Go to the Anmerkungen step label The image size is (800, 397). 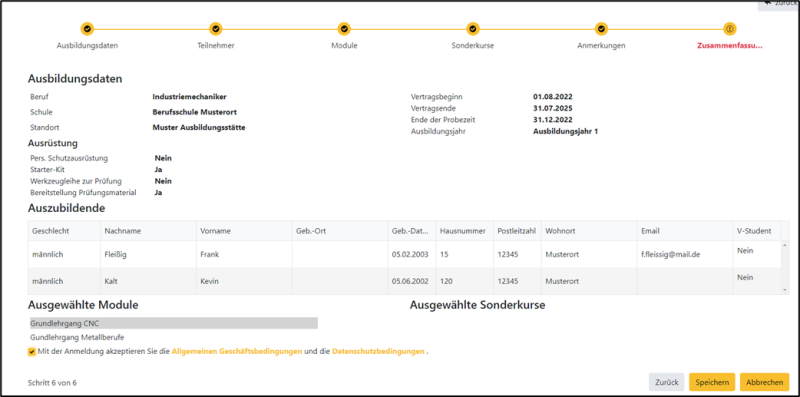click(602, 45)
